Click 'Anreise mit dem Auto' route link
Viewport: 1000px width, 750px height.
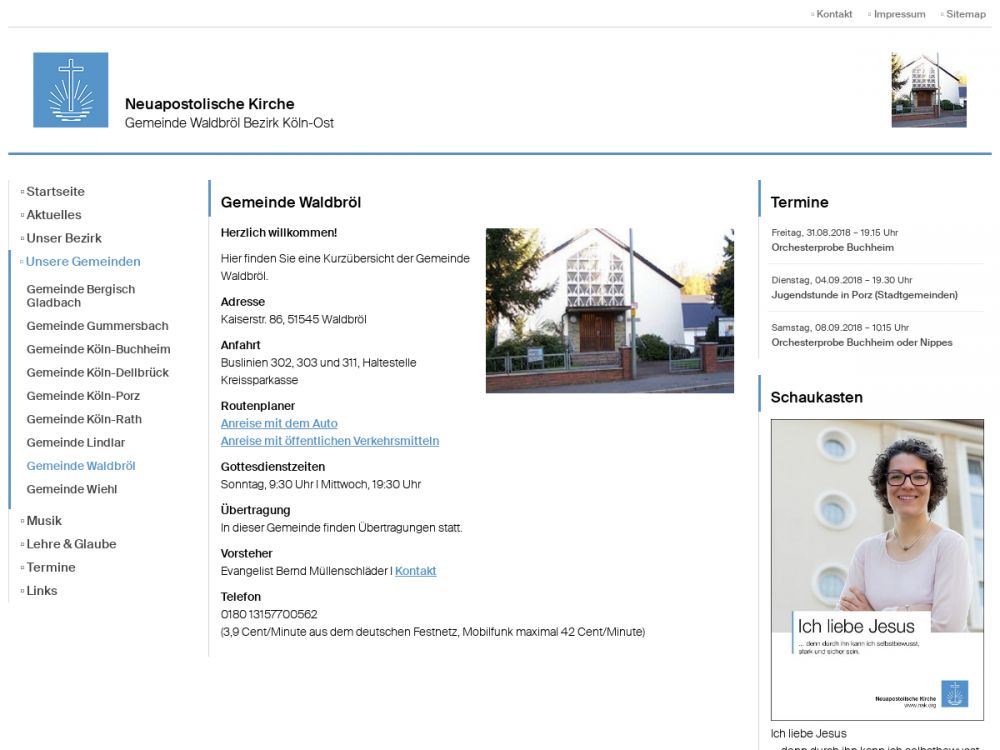click(x=279, y=424)
